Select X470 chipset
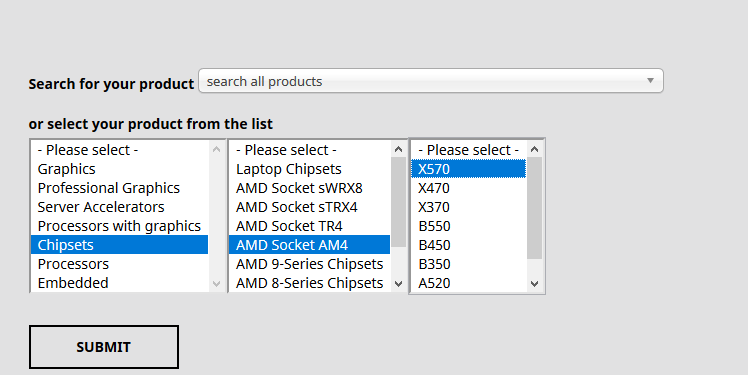Image resolution: width=748 pixels, height=375 pixels. pyautogui.click(x=468, y=188)
